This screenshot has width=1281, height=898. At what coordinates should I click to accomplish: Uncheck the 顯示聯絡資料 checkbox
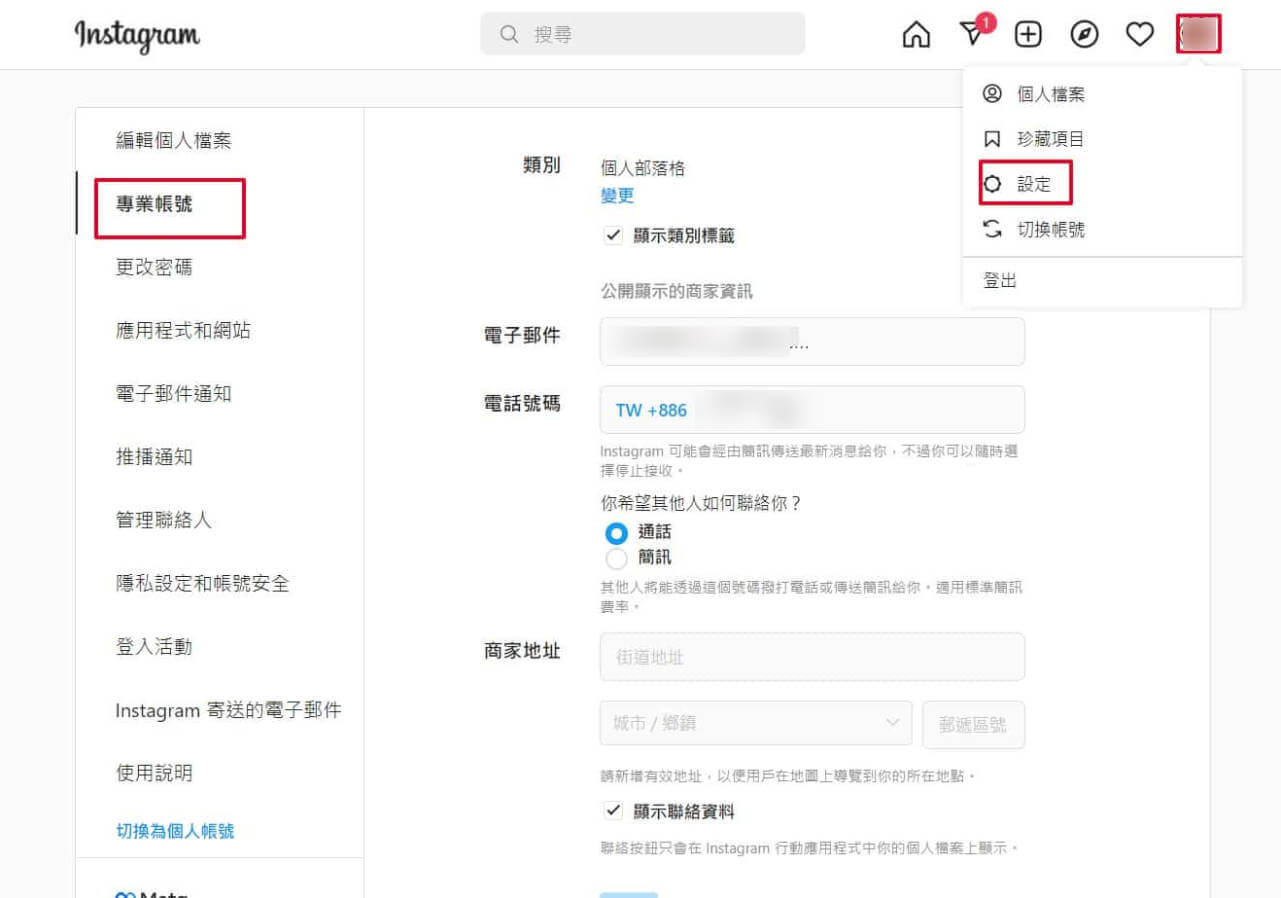pyautogui.click(x=613, y=811)
